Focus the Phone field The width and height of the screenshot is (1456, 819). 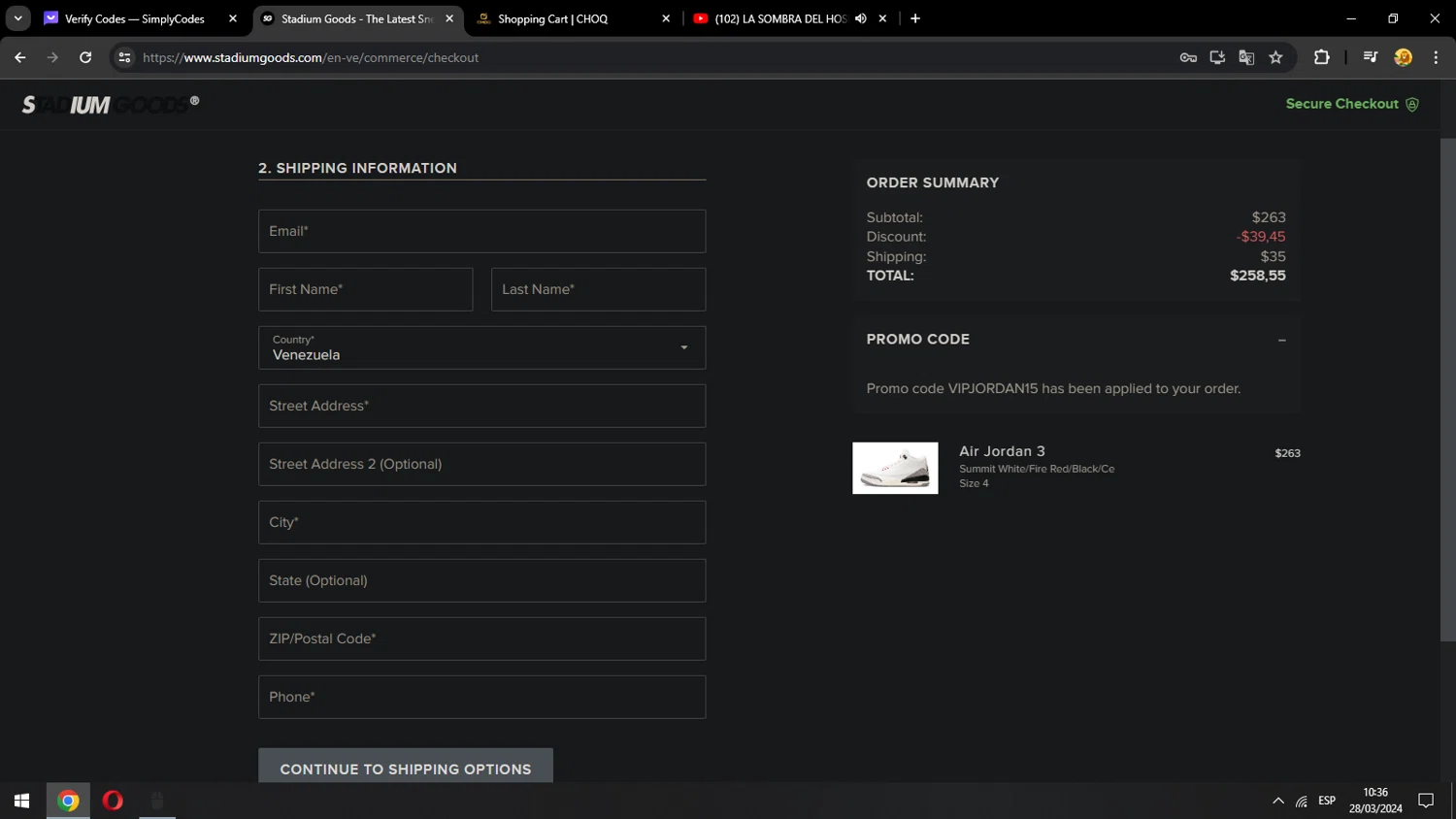pyautogui.click(x=481, y=697)
